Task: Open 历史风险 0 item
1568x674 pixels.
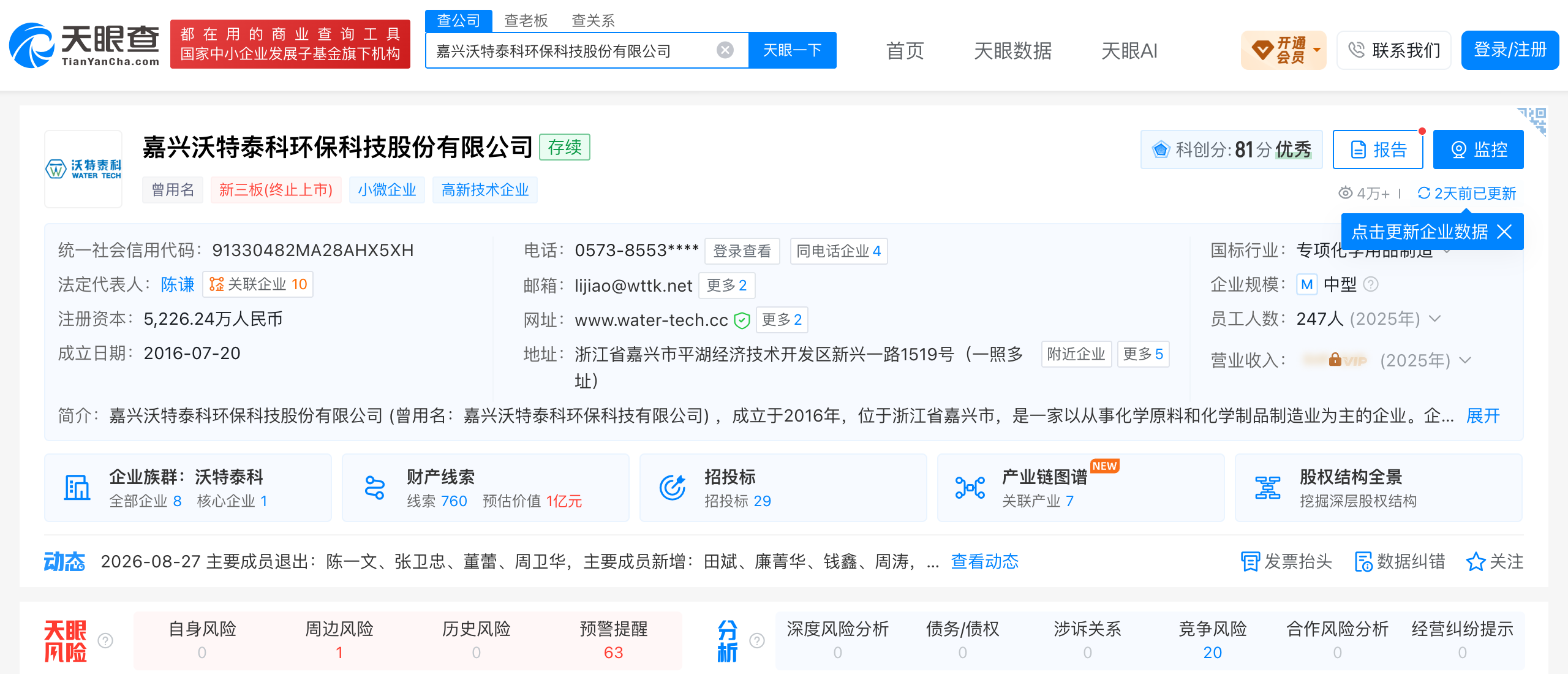Action: click(477, 640)
